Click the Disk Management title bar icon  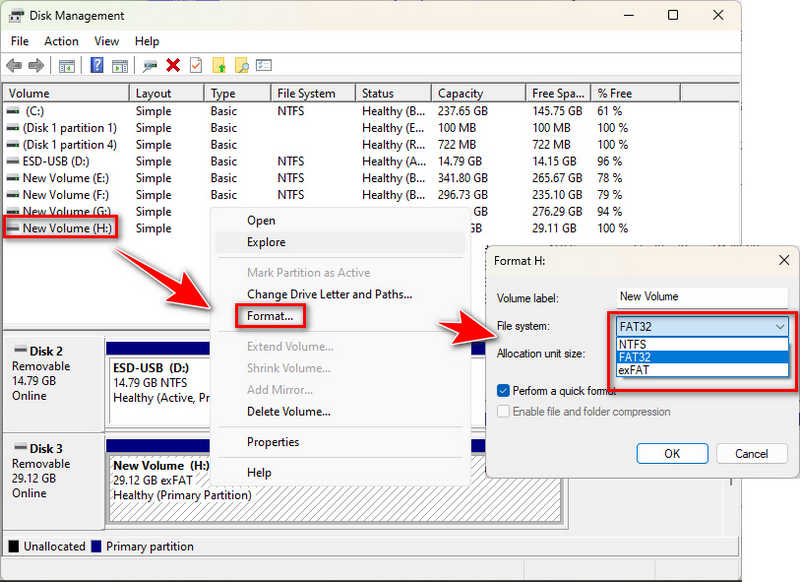(x=16, y=16)
